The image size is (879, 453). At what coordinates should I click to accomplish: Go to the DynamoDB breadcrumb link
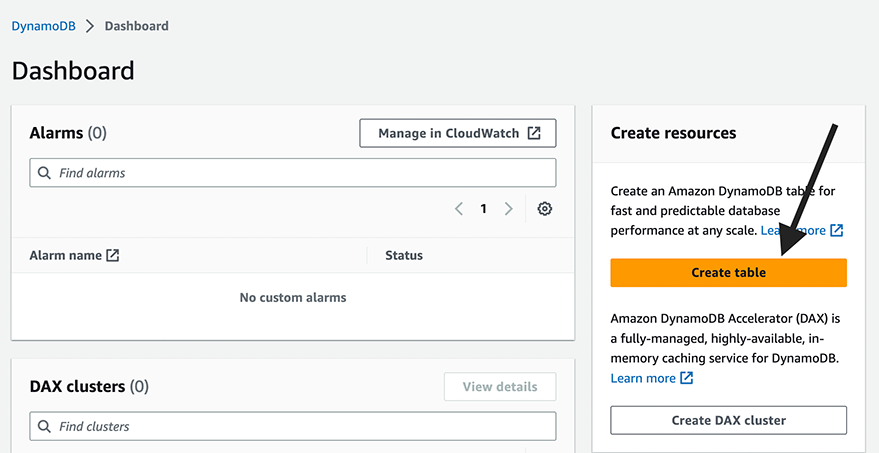[x=44, y=26]
